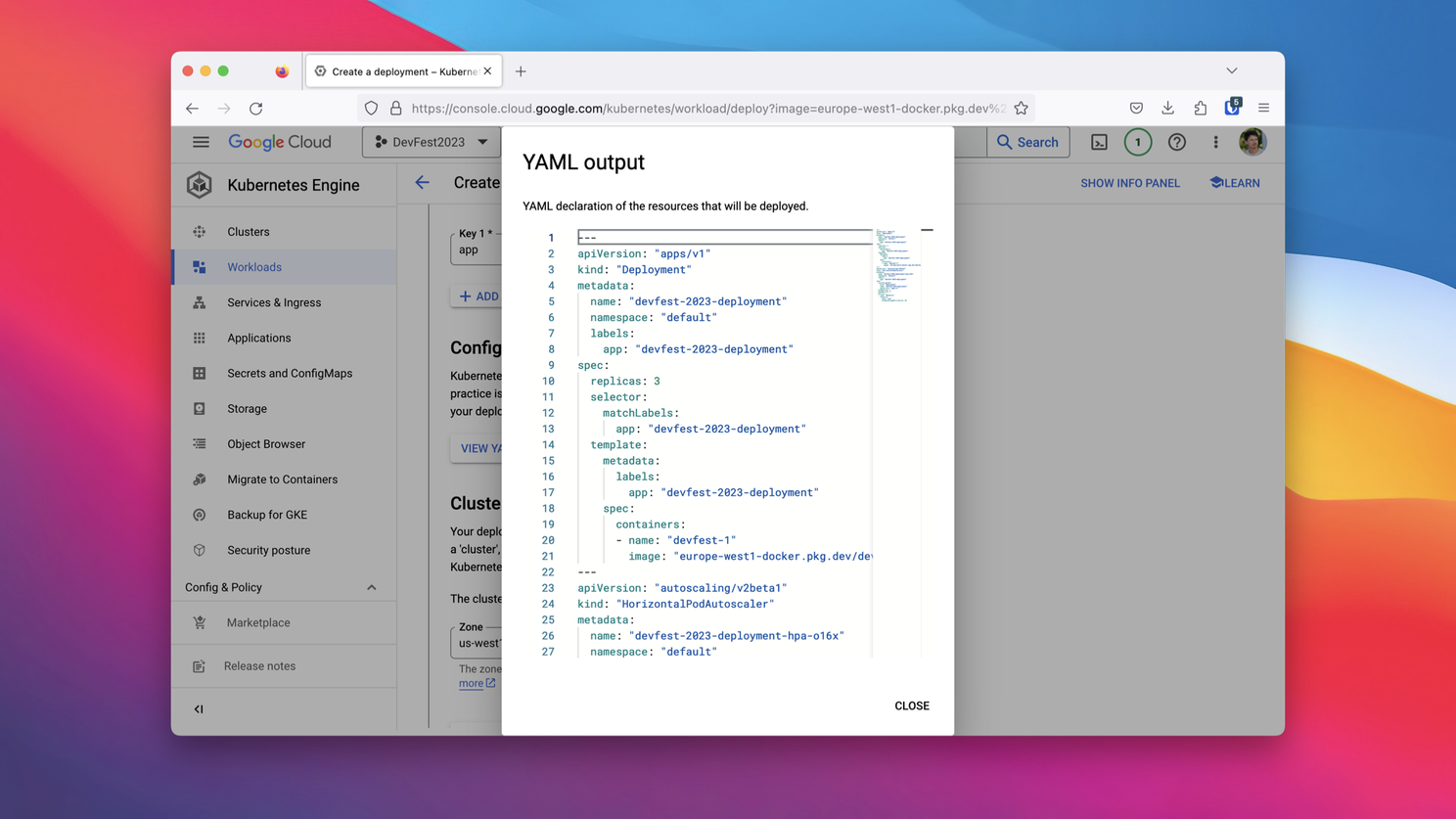Click the YAML editor minimap
1456x819 pixels.
point(896,266)
